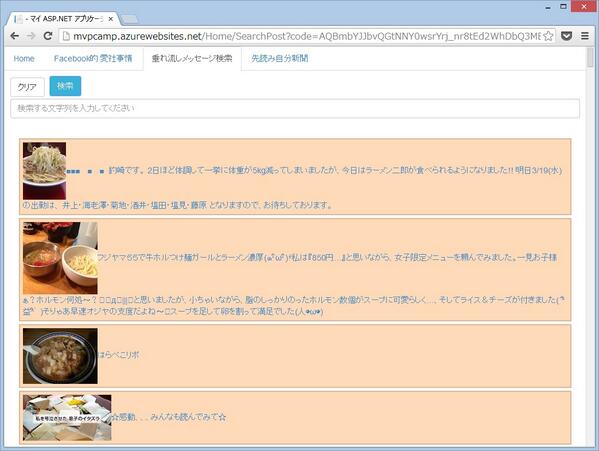599x451 pixels.
Task: Click the blue 検索 button
Action: 65,86
